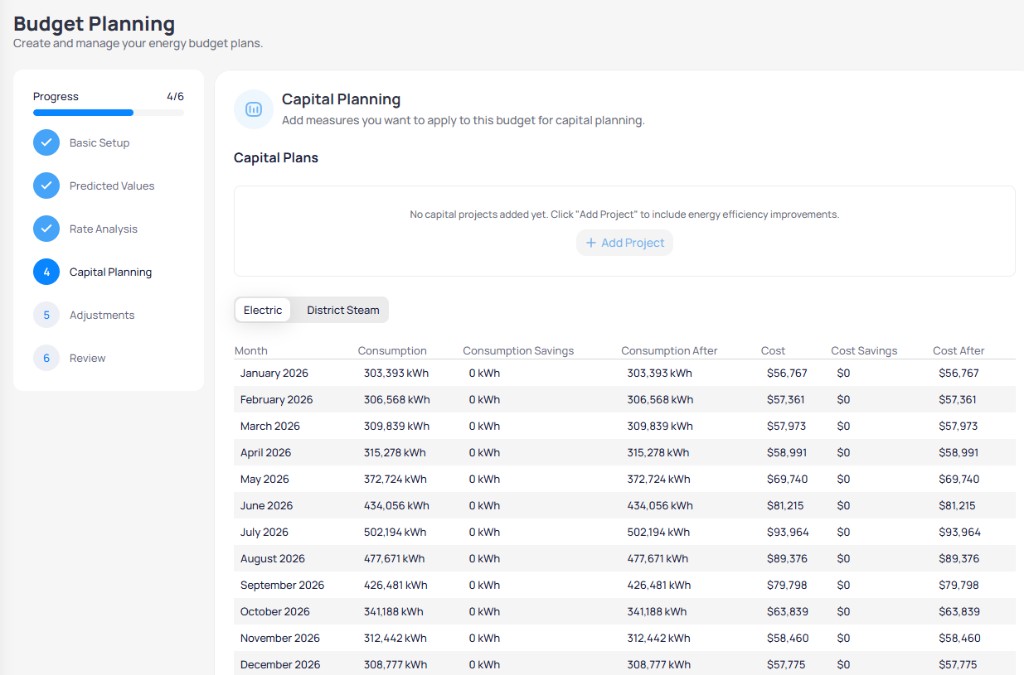This screenshot has height=675, width=1024.
Task: Select the March 2026 row label
Action: pyautogui.click(x=270, y=426)
